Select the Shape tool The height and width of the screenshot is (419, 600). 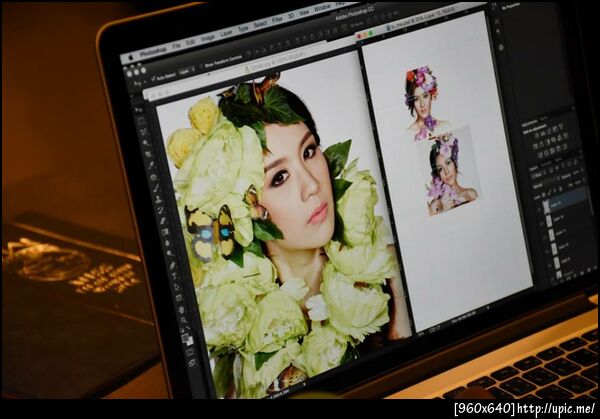tap(180, 298)
